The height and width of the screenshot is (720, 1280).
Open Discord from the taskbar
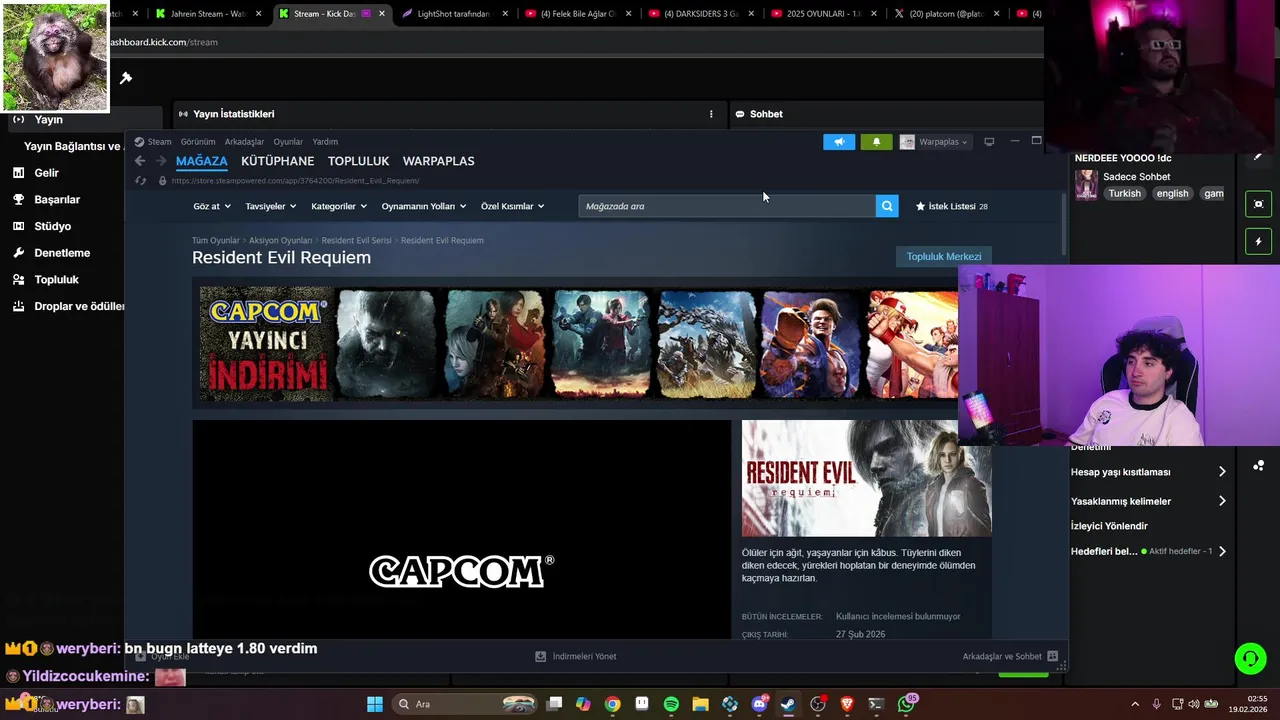[x=759, y=704]
